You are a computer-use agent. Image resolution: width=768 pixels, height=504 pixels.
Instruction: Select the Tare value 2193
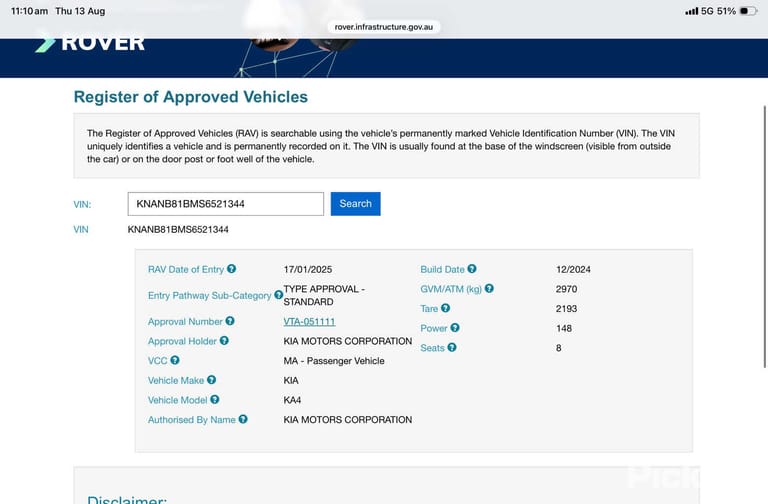[566, 309]
